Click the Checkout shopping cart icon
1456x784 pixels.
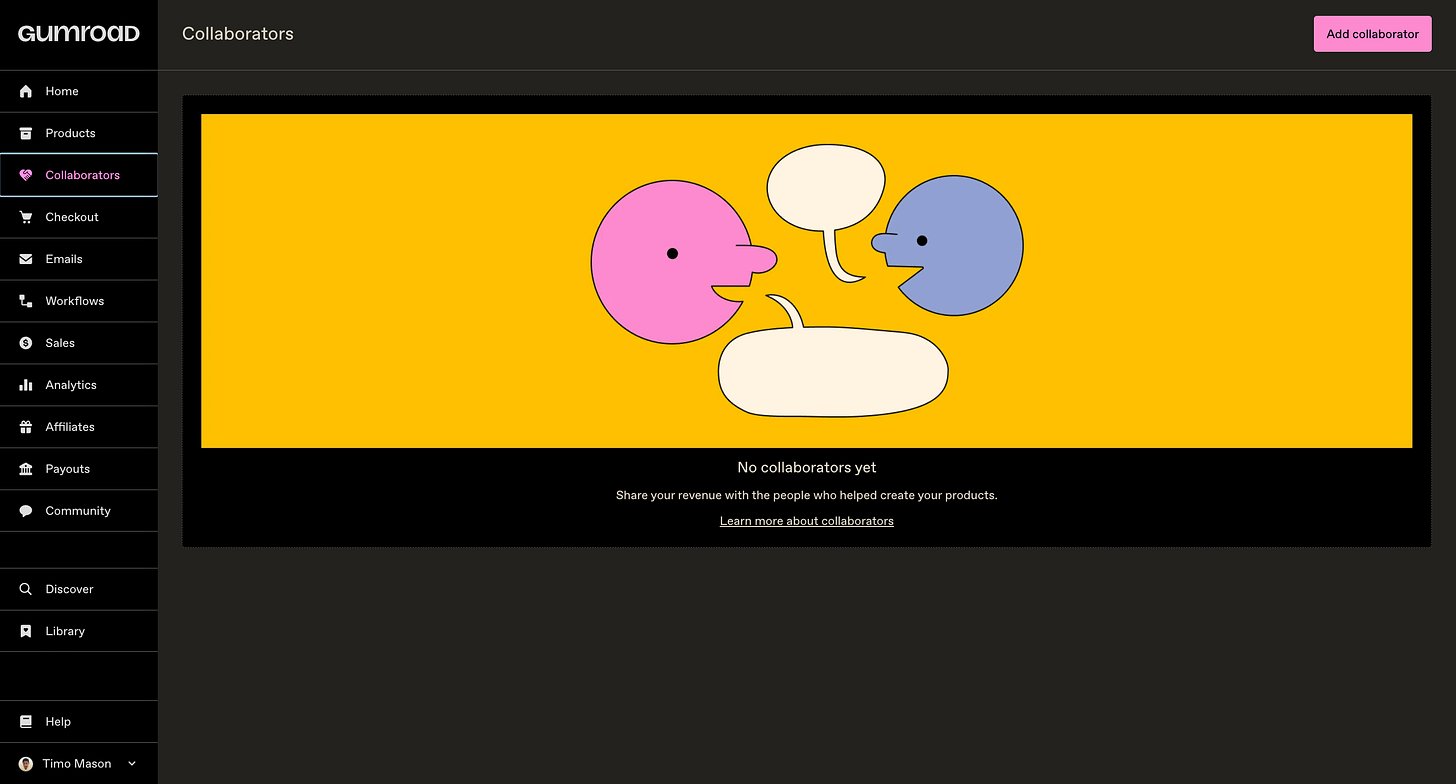point(26,217)
